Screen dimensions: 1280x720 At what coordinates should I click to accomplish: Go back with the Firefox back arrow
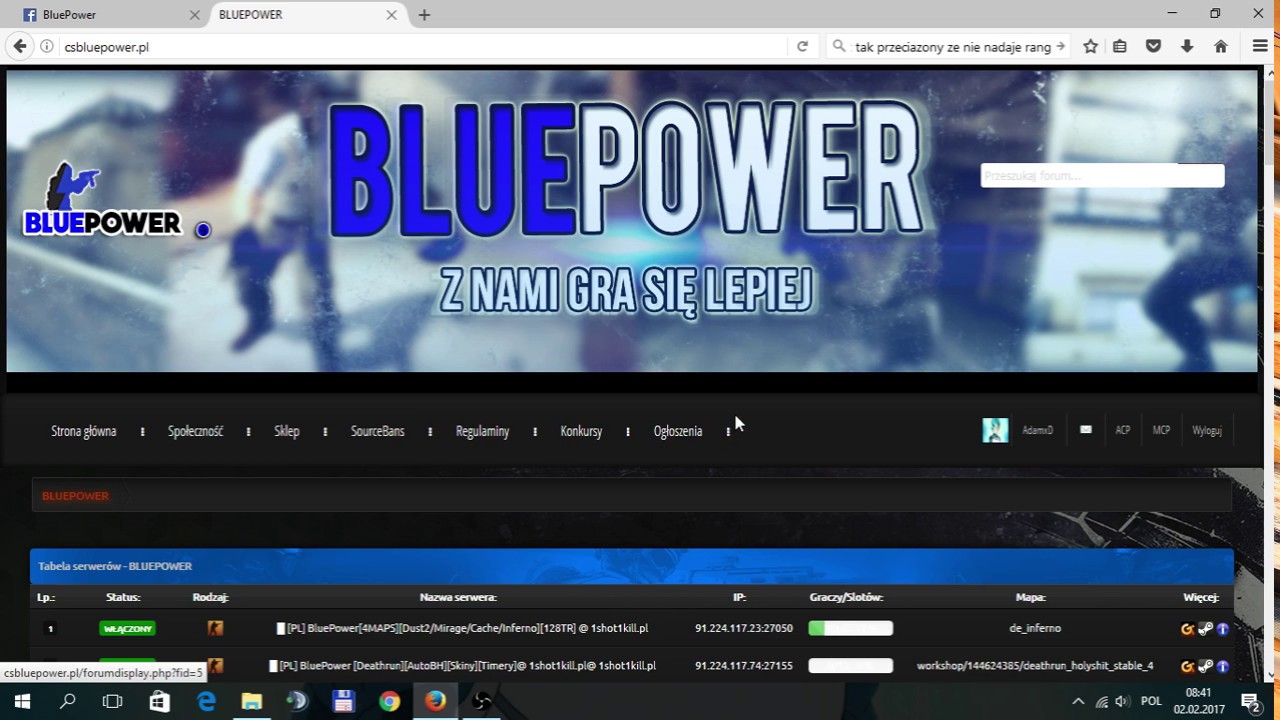pos(20,46)
